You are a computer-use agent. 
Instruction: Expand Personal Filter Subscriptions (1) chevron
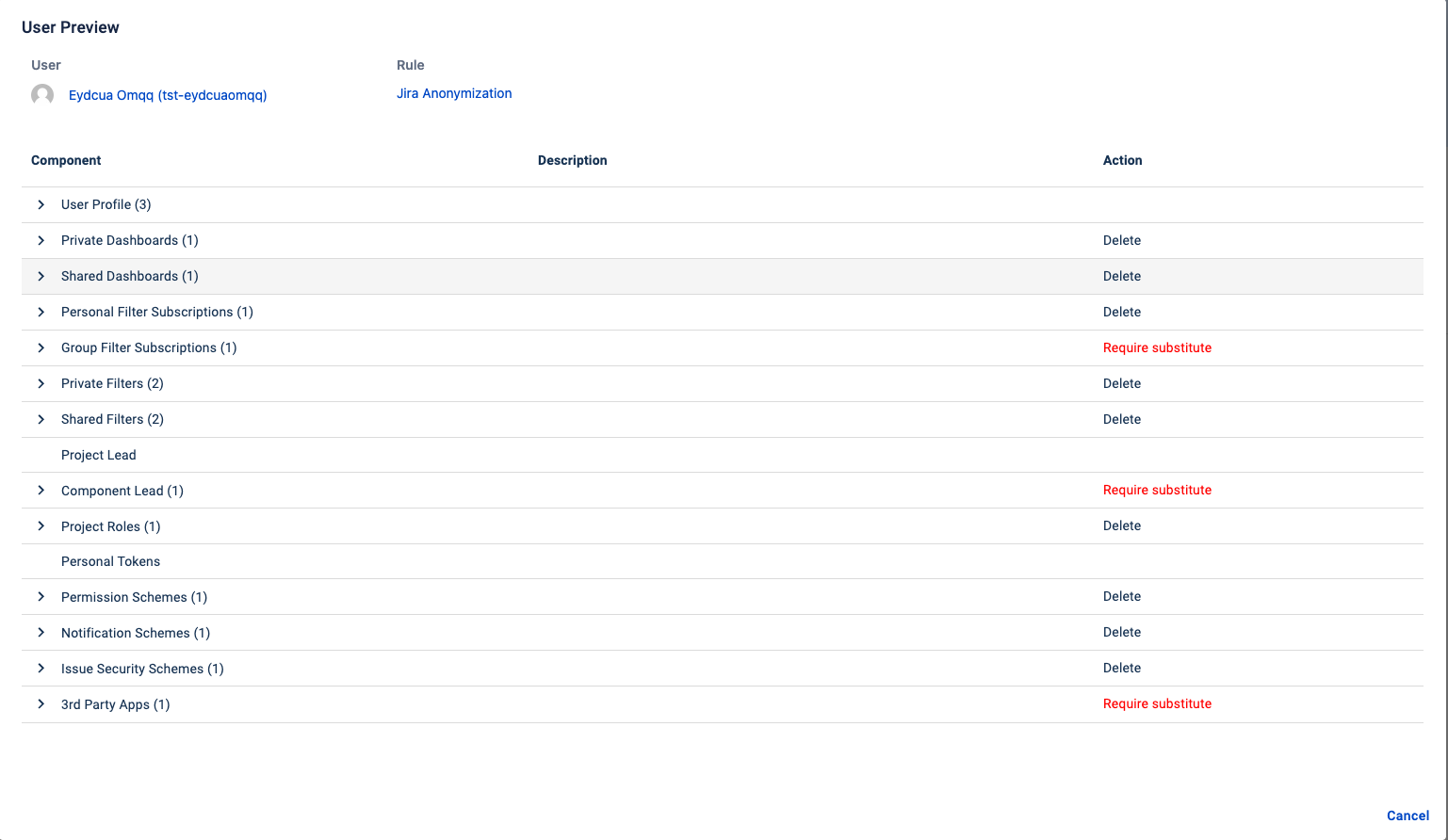coord(41,312)
